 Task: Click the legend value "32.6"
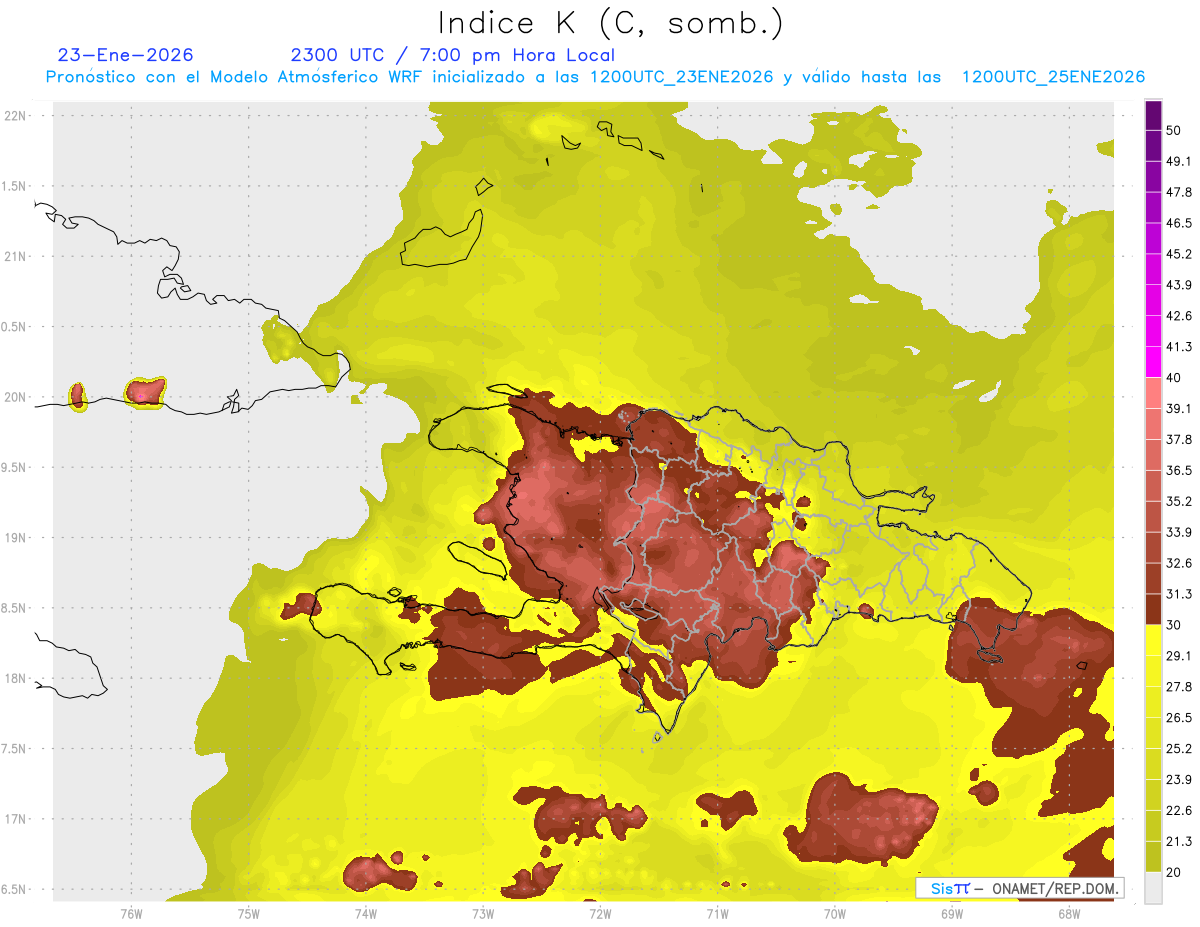(1179, 563)
